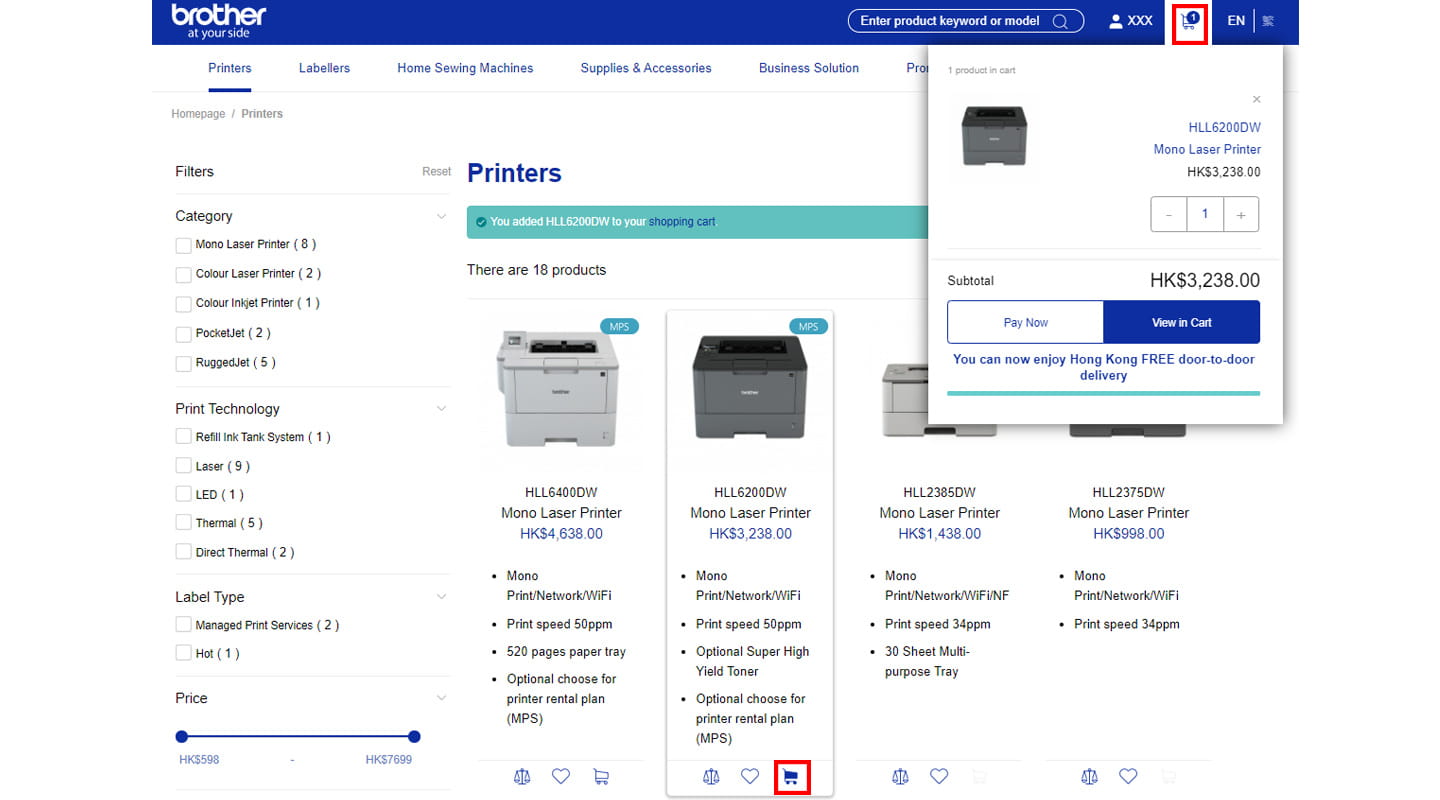Screen dimensions: 1440x800
Task: Decrease cart quantity with minus button
Action: pyautogui.click(x=1168, y=214)
